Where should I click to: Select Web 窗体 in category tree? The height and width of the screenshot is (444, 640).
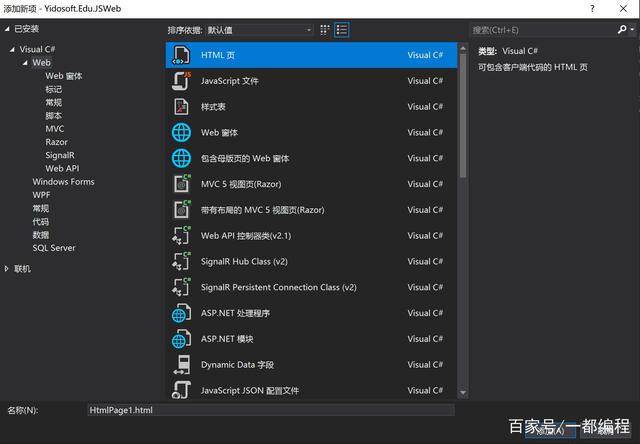[x=64, y=76]
